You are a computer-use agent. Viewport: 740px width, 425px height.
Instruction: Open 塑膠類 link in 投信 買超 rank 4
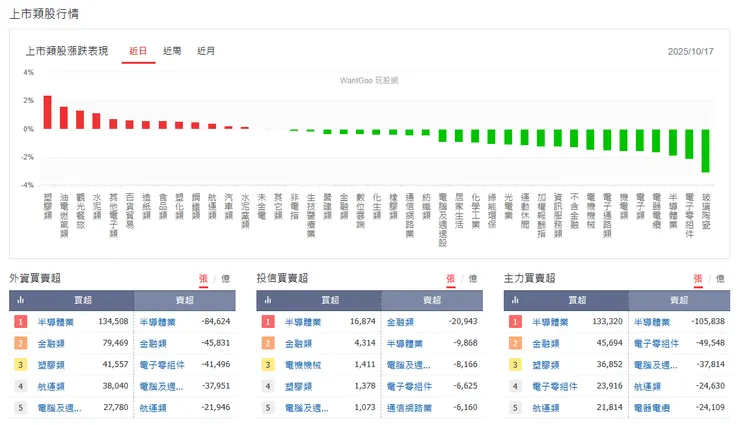pyautogui.click(x=298, y=386)
